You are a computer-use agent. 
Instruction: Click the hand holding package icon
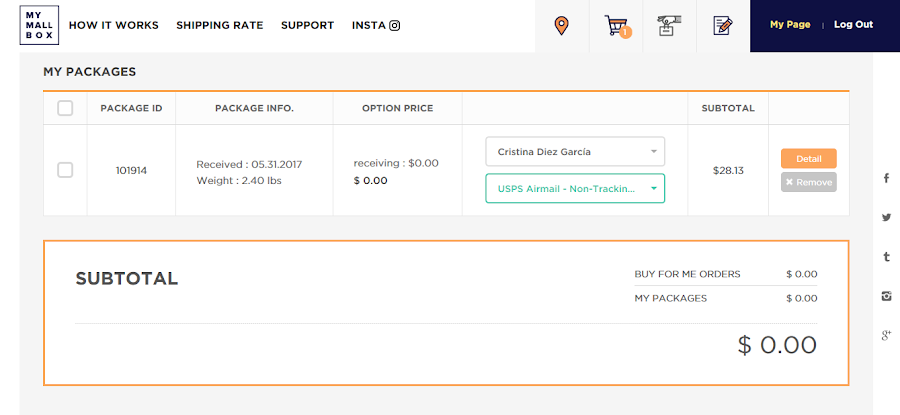click(x=668, y=26)
